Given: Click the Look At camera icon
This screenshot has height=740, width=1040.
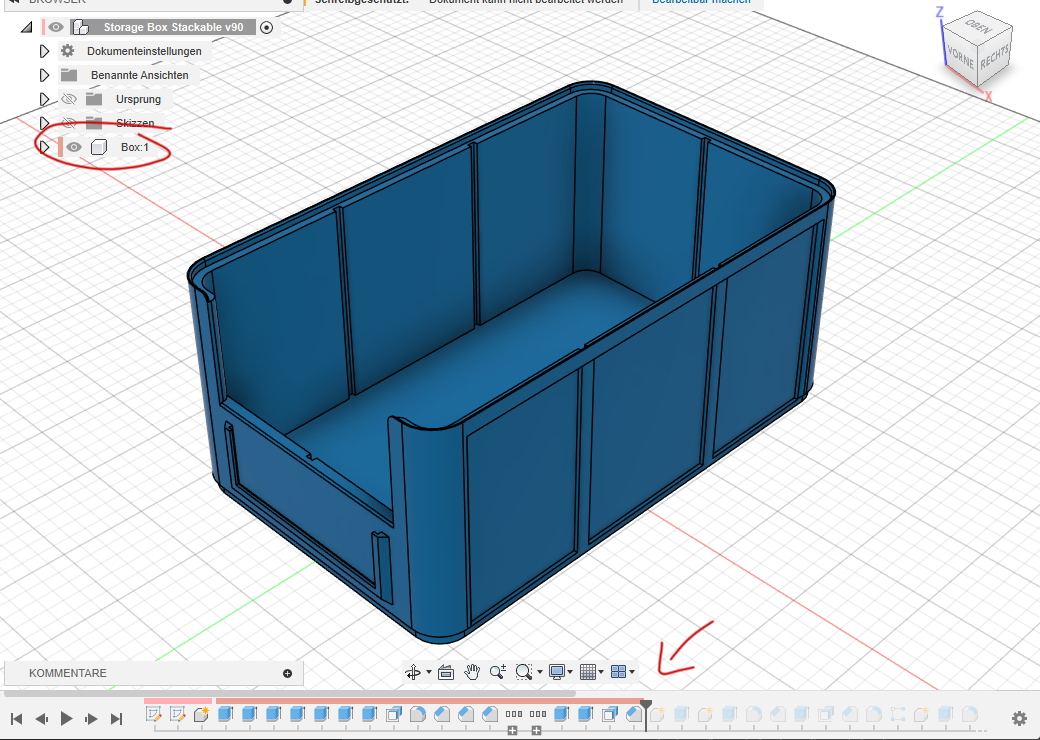Looking at the screenshot, I should pos(446,672).
